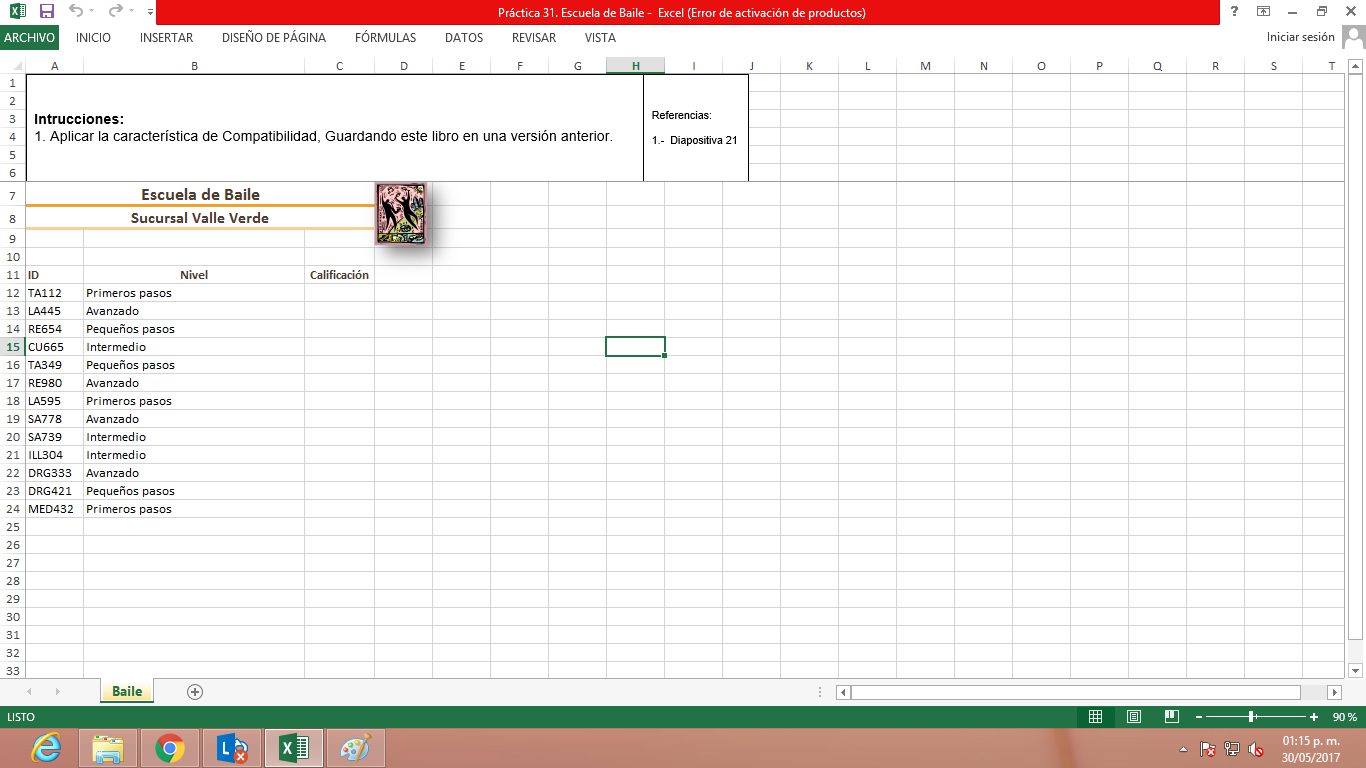Open Google Chrome from the taskbar
Viewport: 1366px width, 768px height.
point(170,748)
